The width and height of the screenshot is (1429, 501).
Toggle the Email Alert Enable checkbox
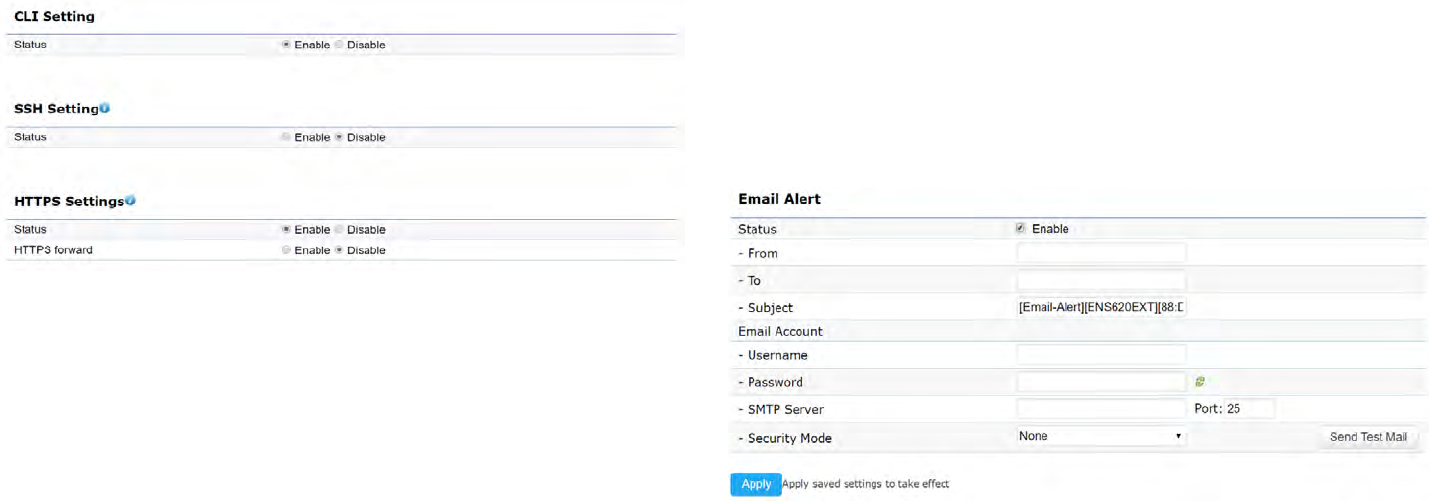(x=1021, y=229)
